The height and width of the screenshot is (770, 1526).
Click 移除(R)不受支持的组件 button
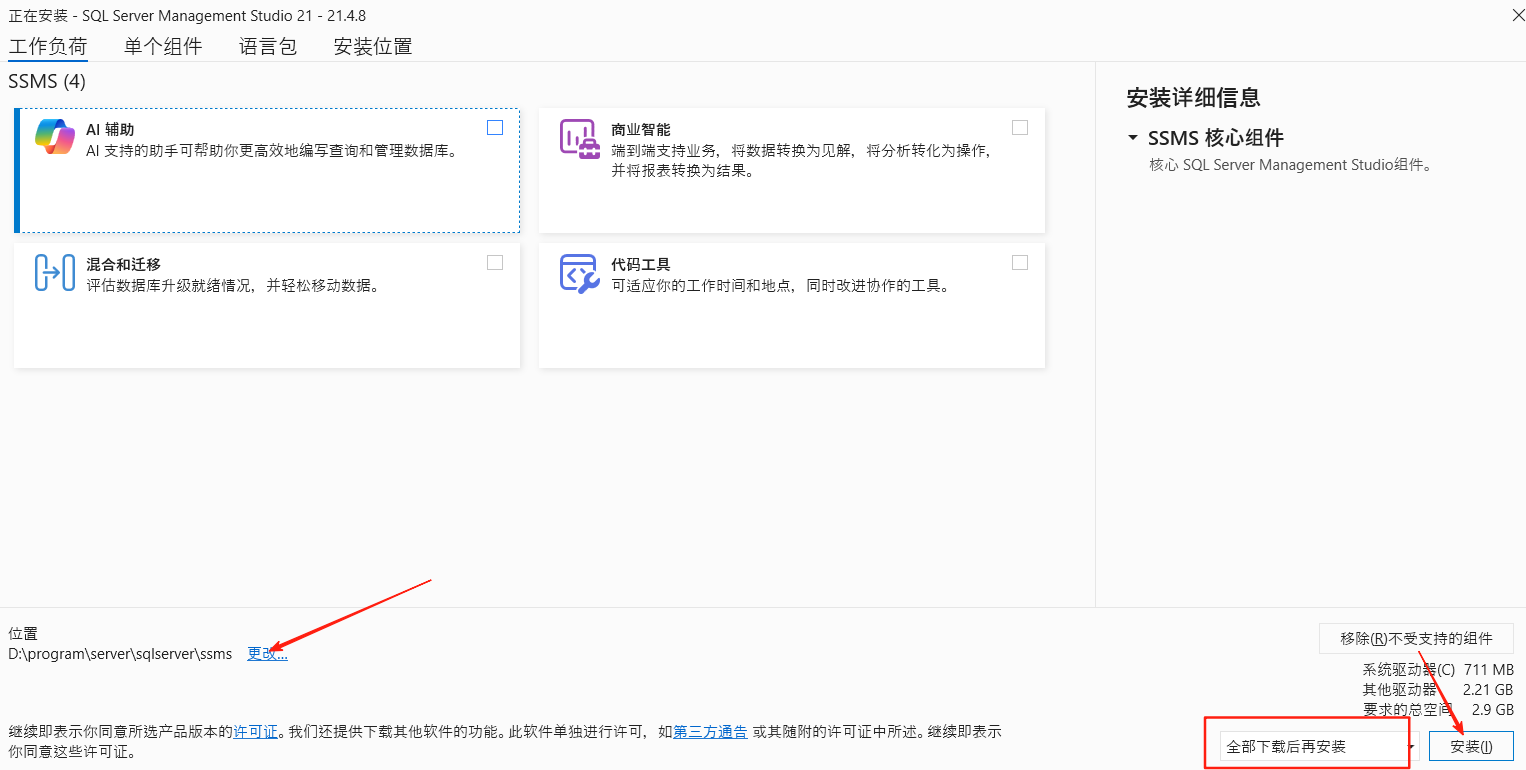pyautogui.click(x=1416, y=638)
